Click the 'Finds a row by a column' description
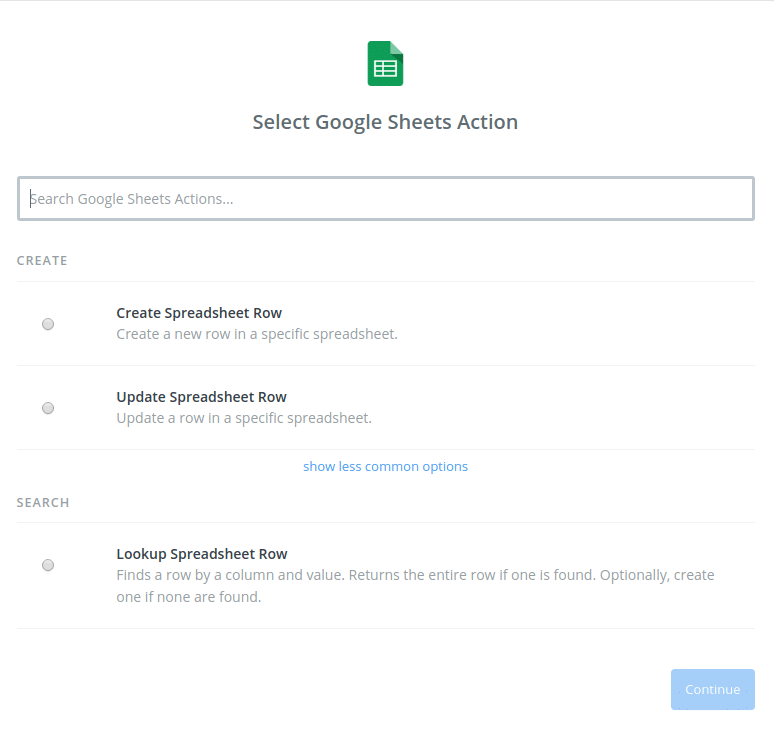The height and width of the screenshot is (748, 774). coord(415,586)
